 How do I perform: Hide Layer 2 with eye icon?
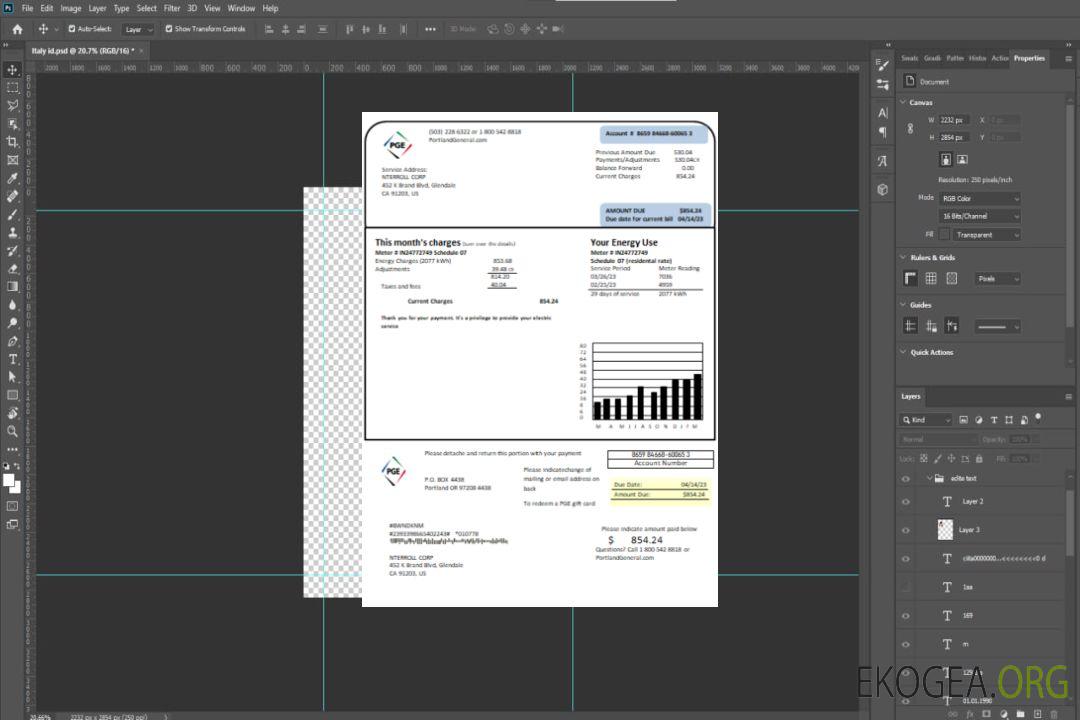pos(906,502)
